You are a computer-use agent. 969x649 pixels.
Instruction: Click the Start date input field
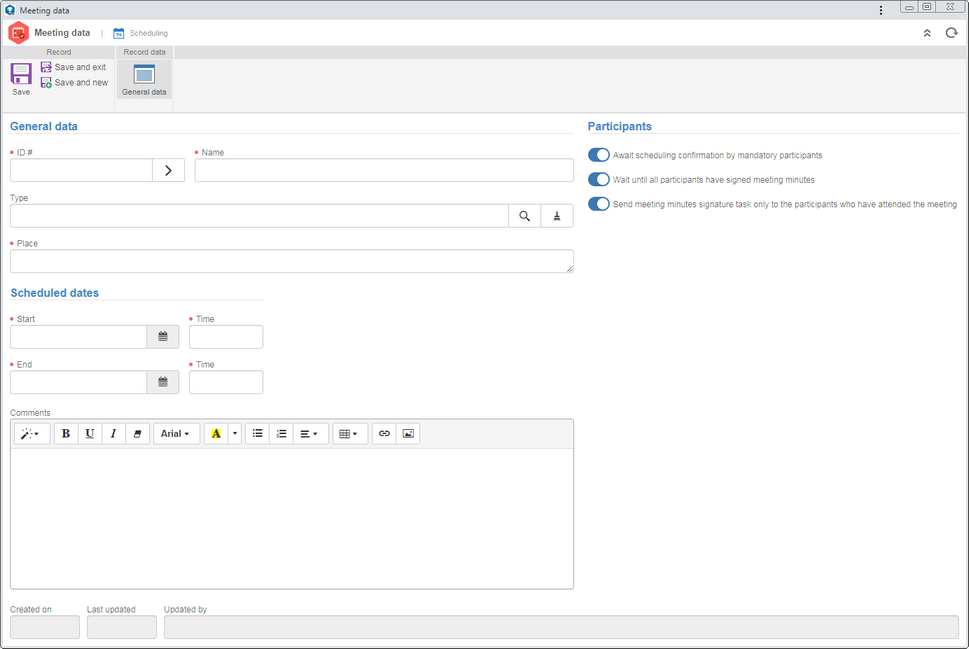point(78,337)
